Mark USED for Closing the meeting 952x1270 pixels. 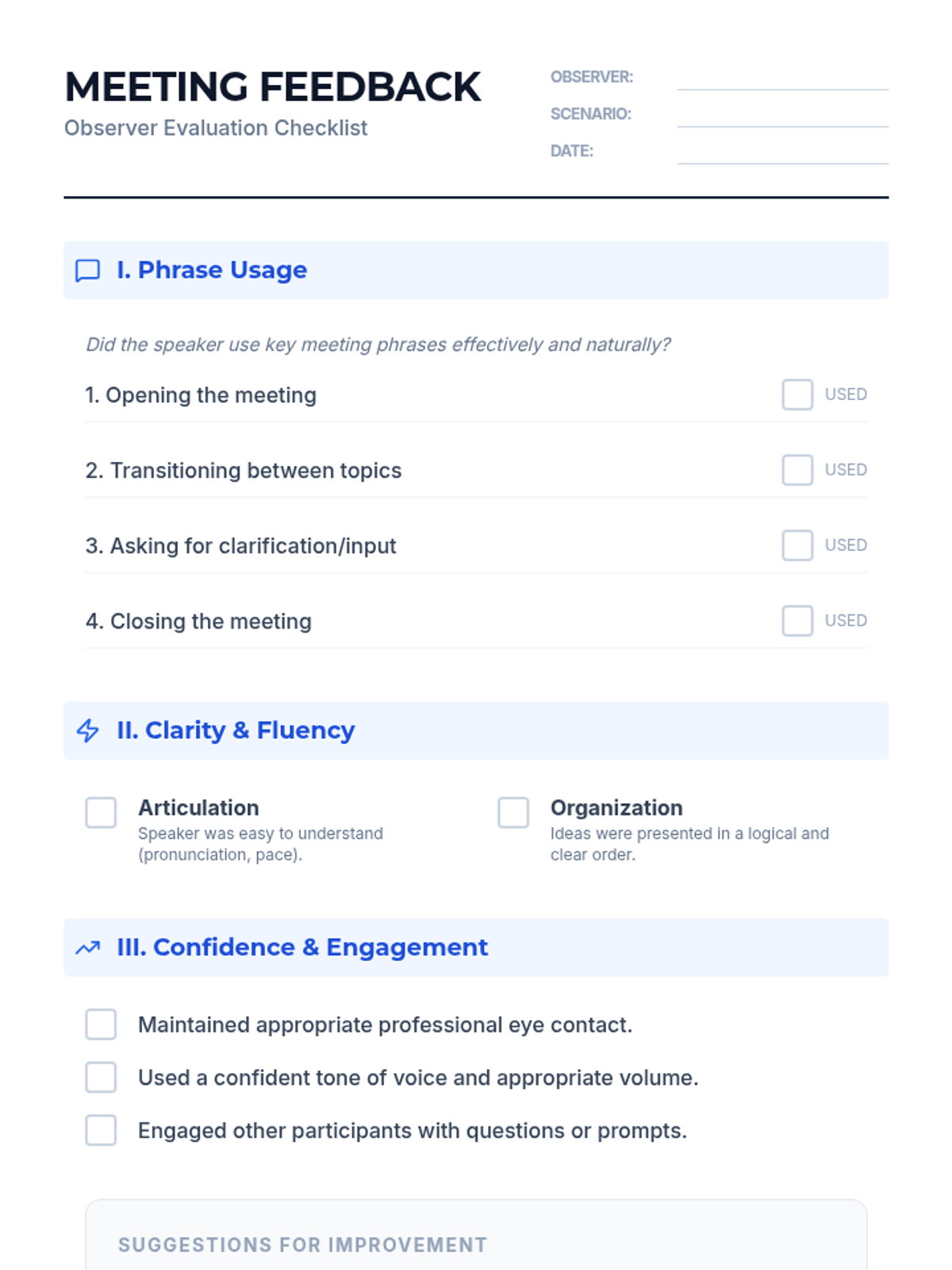(797, 621)
